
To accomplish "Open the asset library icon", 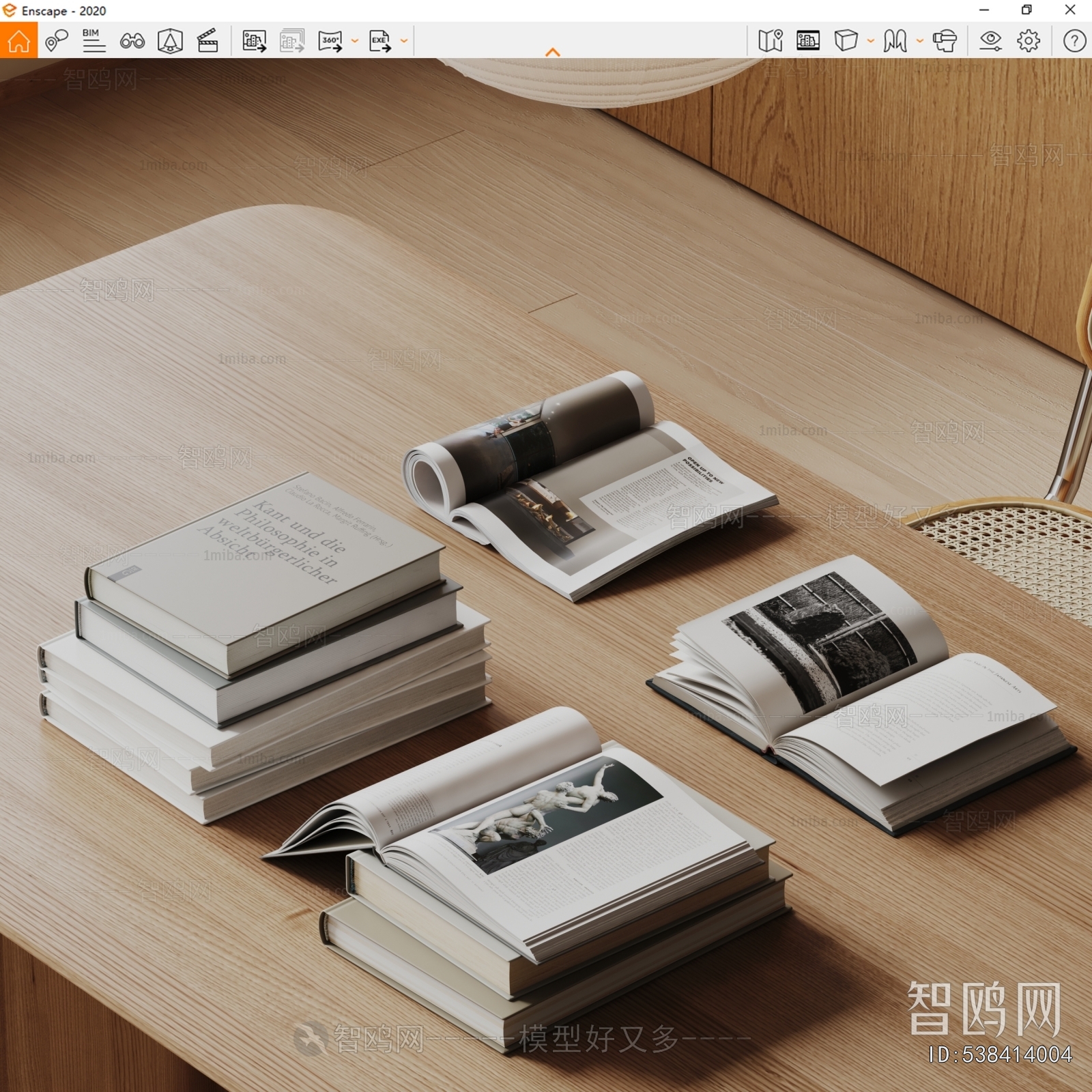I will coord(808,40).
